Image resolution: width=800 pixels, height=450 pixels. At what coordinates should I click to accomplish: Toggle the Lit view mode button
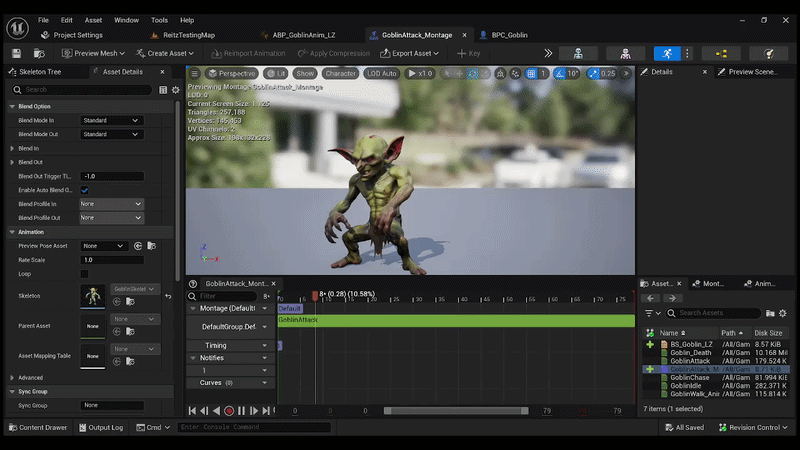276,73
